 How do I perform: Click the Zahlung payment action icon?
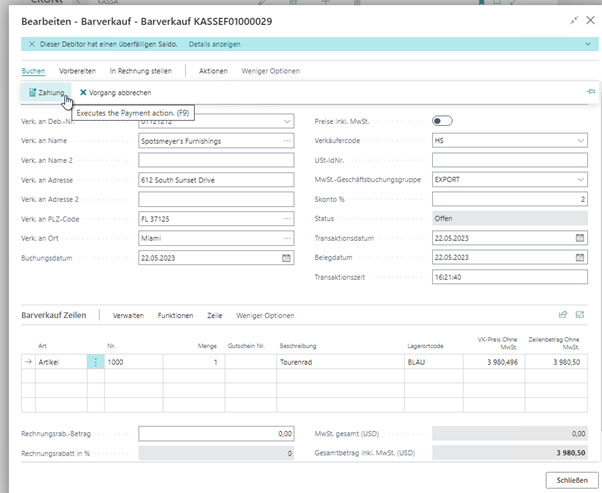(x=31, y=92)
